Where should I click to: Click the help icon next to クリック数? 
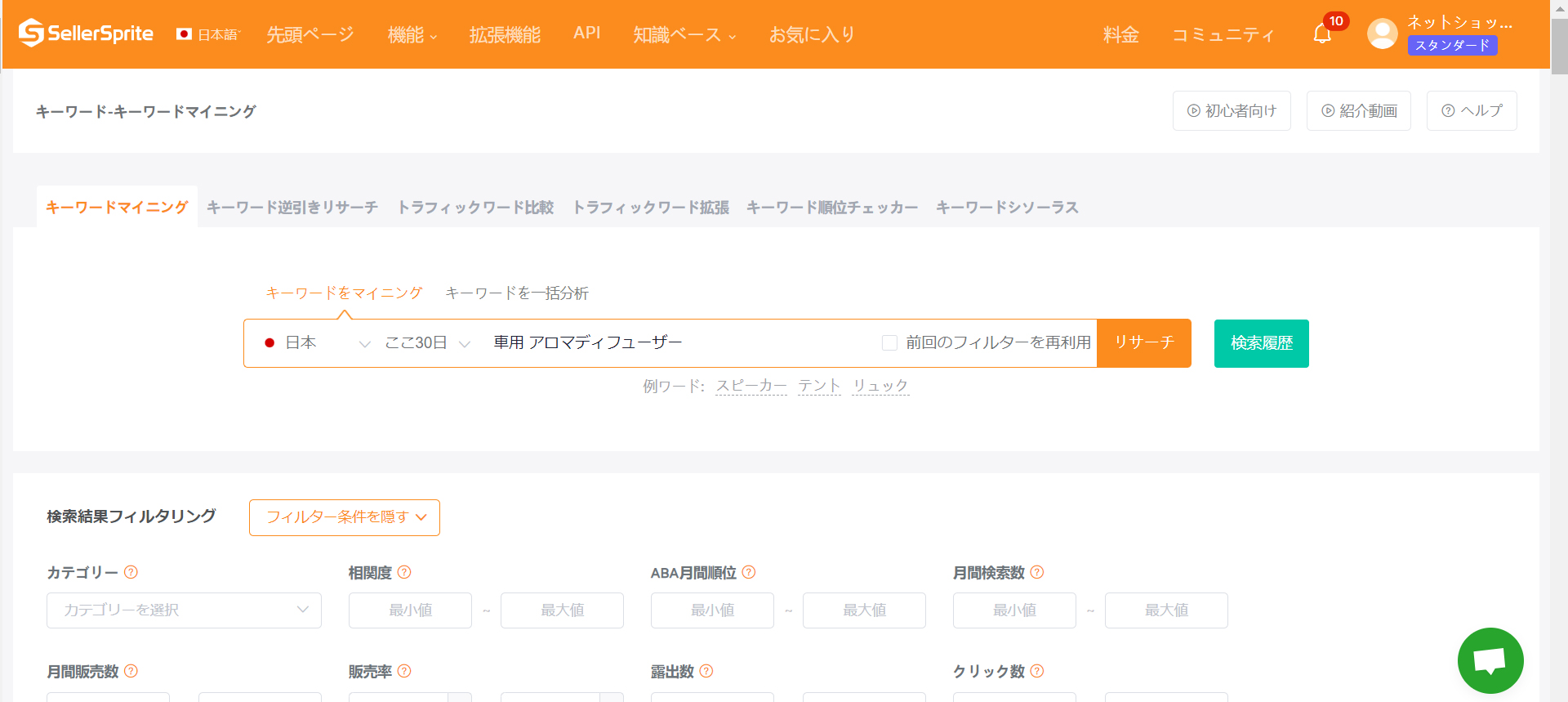[x=1037, y=671]
